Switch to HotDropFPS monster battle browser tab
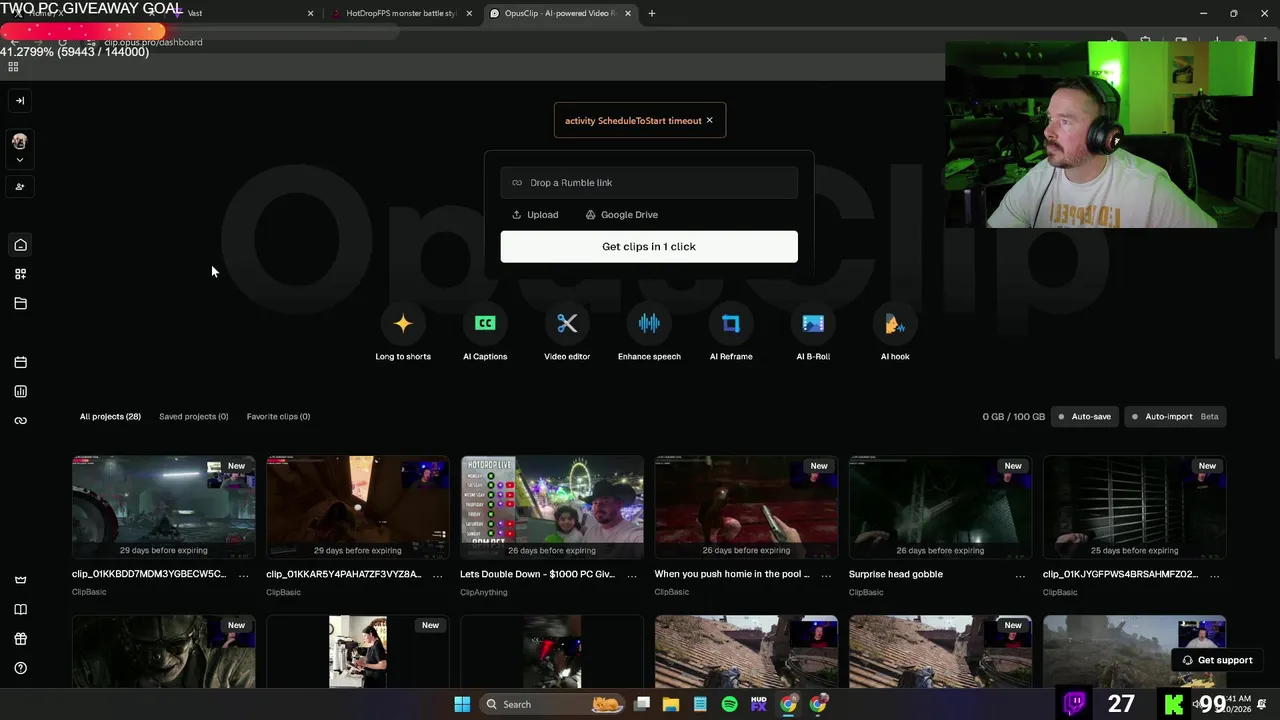This screenshot has width=1280, height=720. click(x=400, y=13)
